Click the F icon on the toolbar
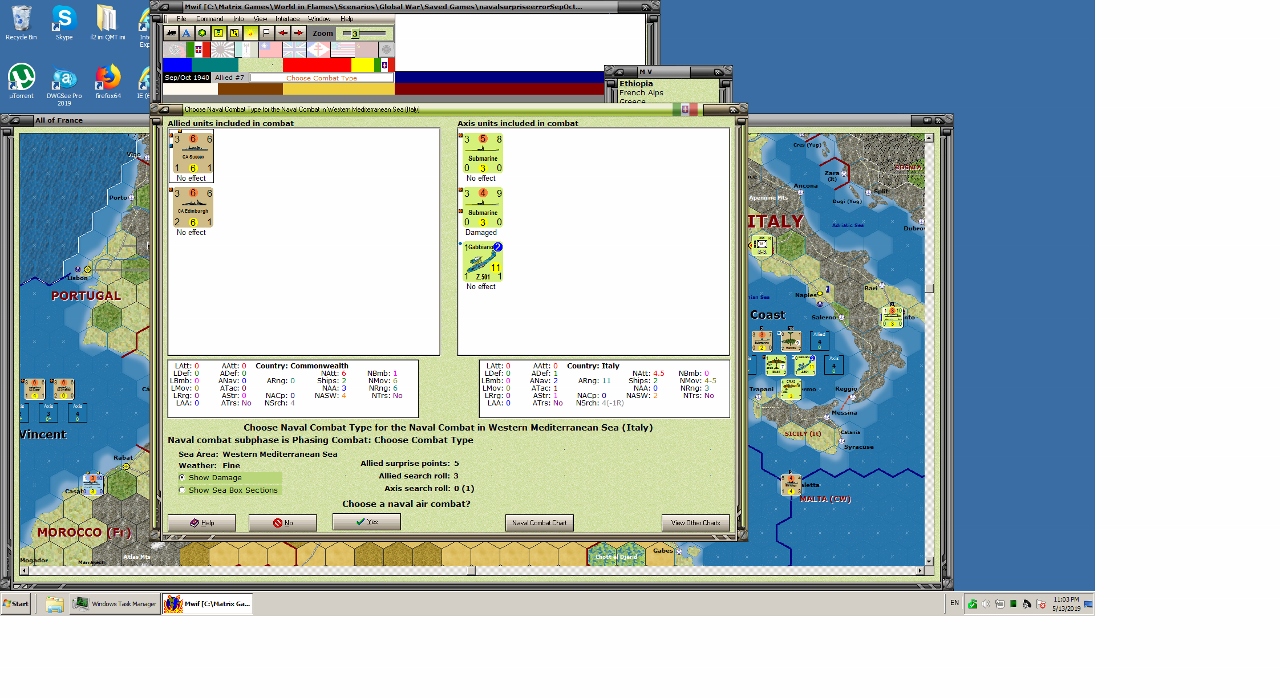 (264, 33)
